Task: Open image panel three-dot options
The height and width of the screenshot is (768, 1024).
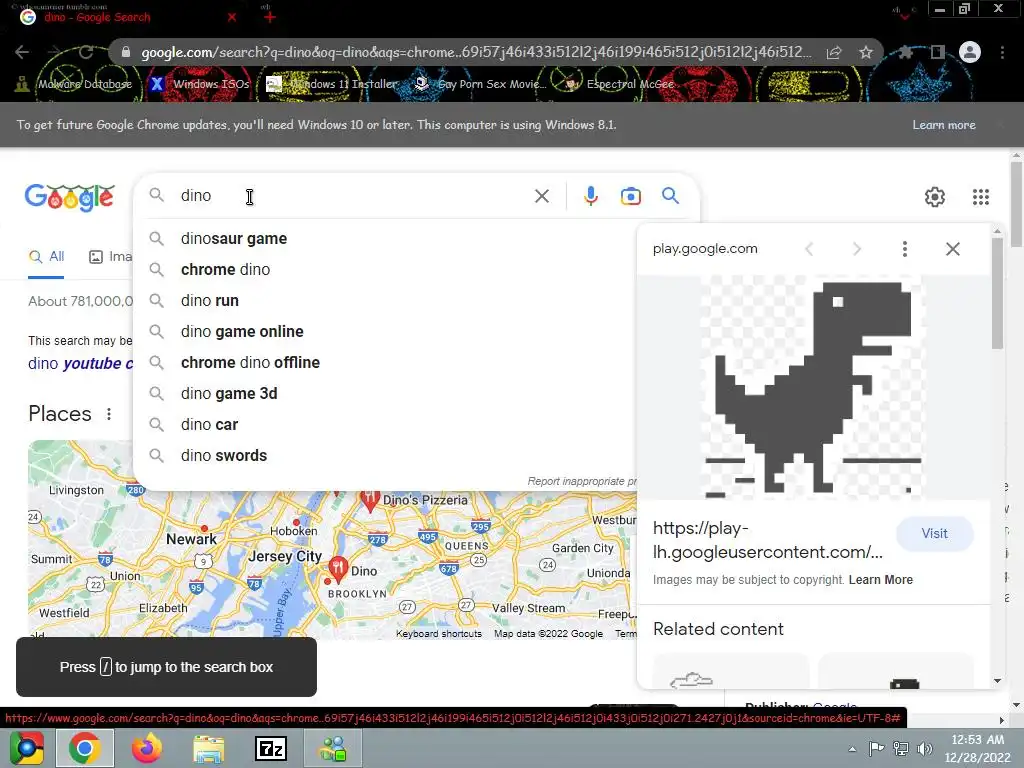Action: (904, 249)
